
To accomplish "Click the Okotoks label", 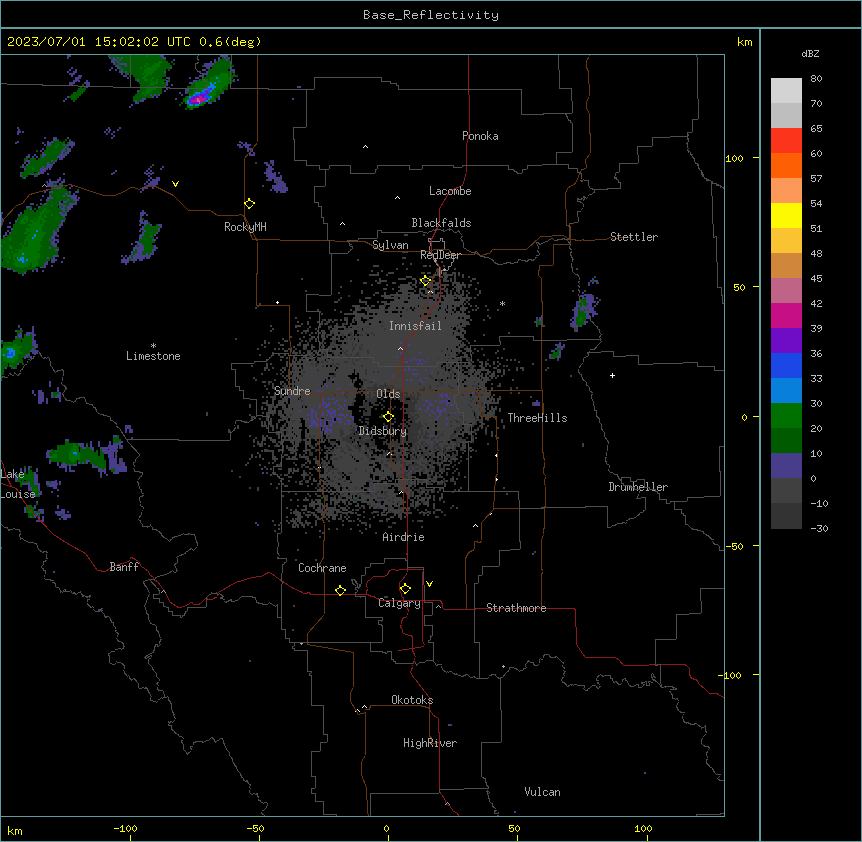I will click(x=412, y=700).
